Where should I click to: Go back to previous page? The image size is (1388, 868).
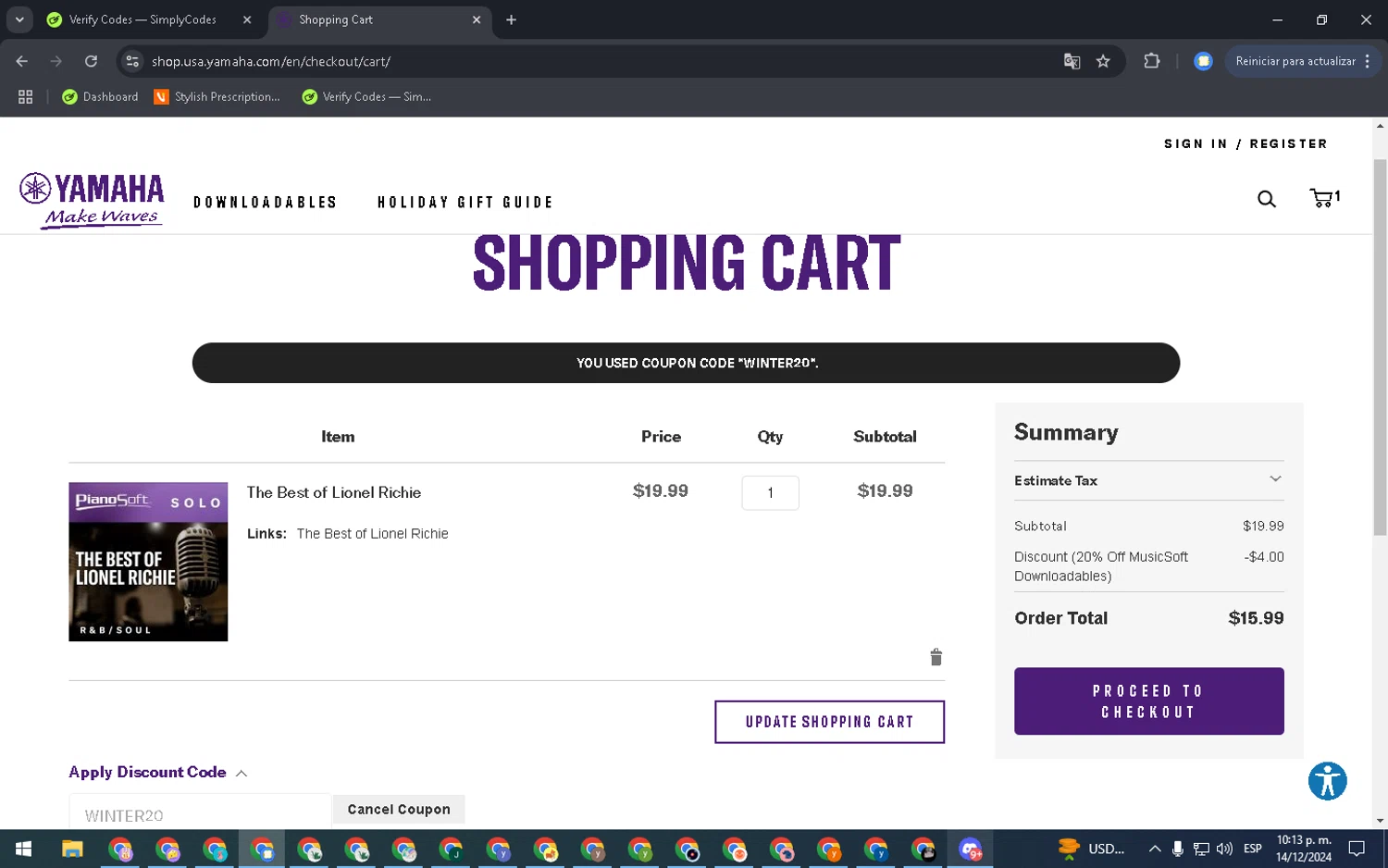tap(22, 61)
